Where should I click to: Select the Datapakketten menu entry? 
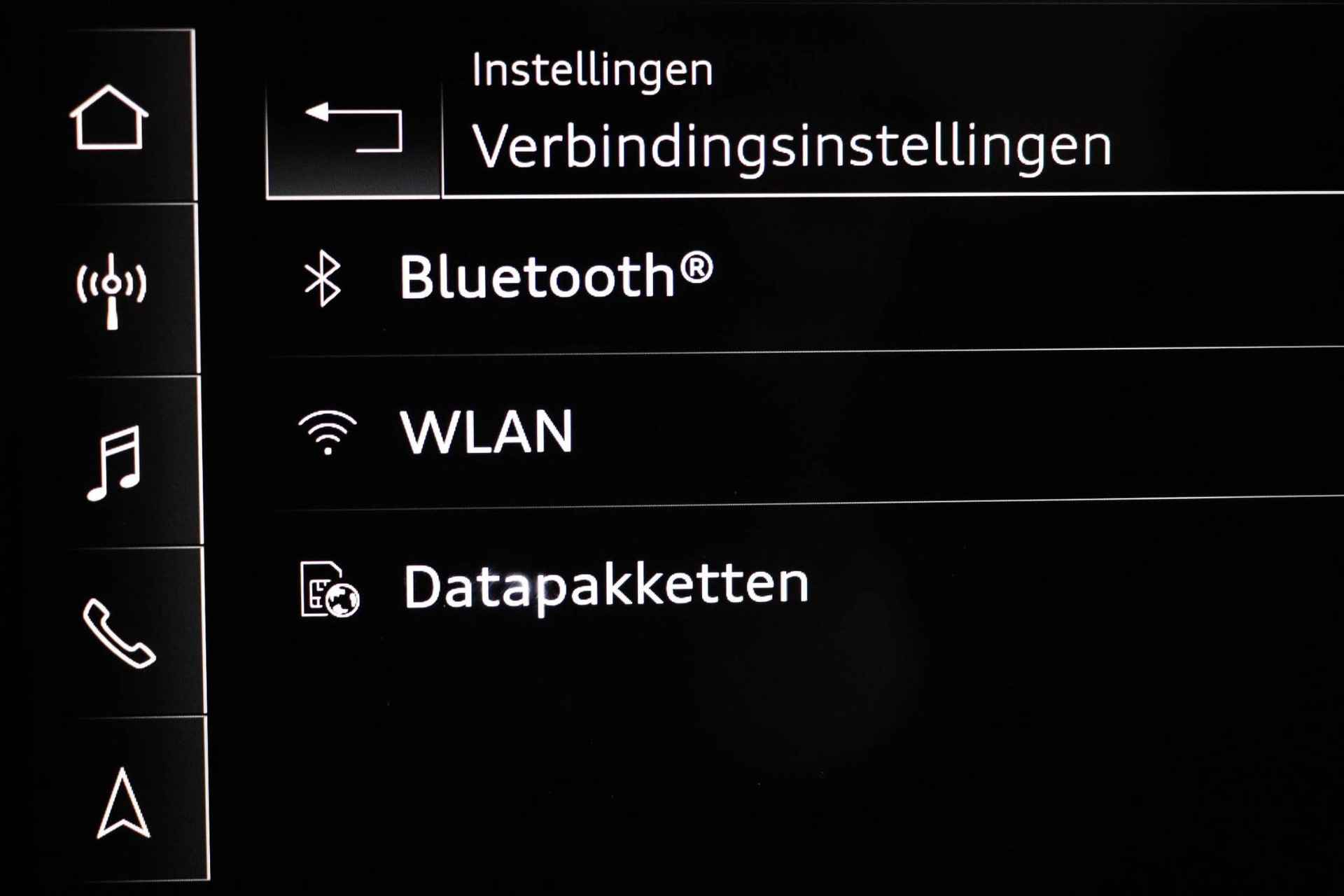[x=805, y=587]
